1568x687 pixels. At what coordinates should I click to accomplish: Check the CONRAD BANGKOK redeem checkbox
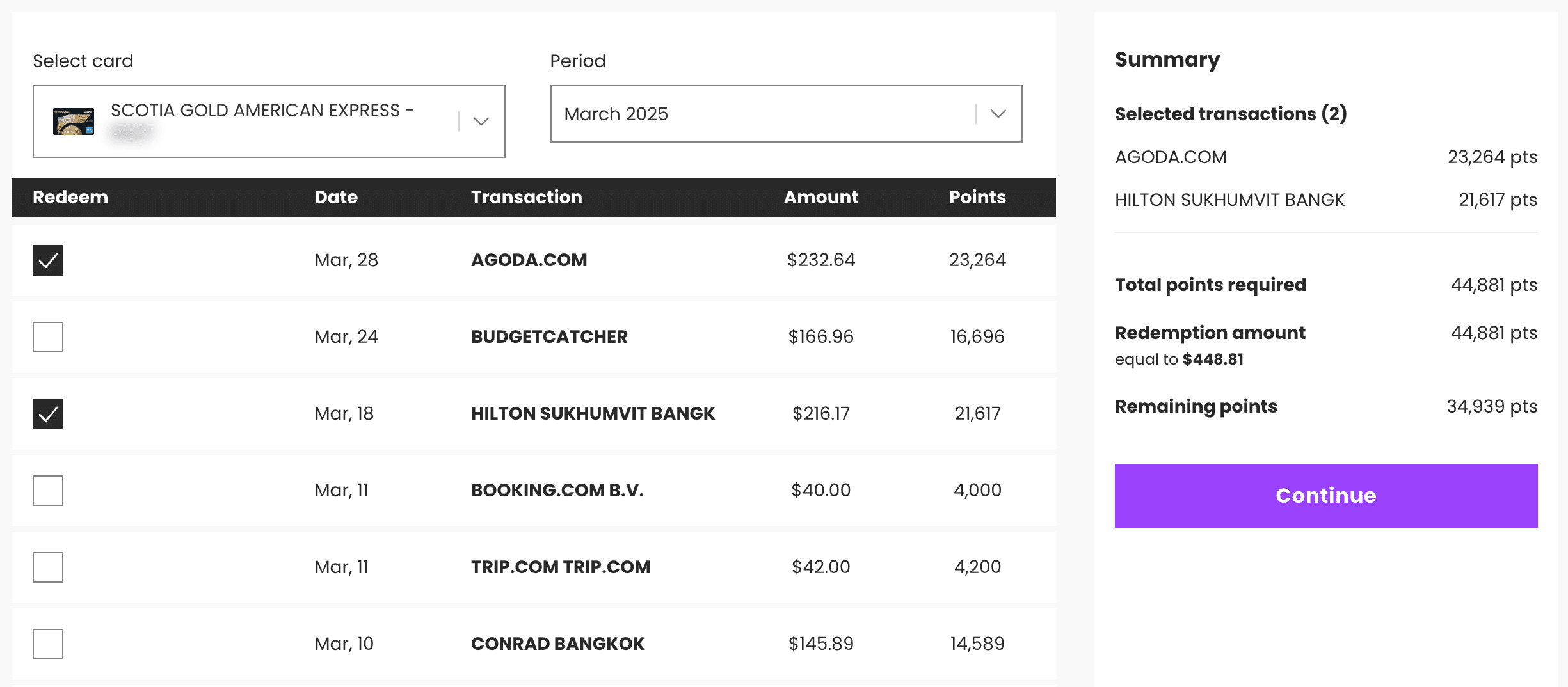(x=48, y=644)
